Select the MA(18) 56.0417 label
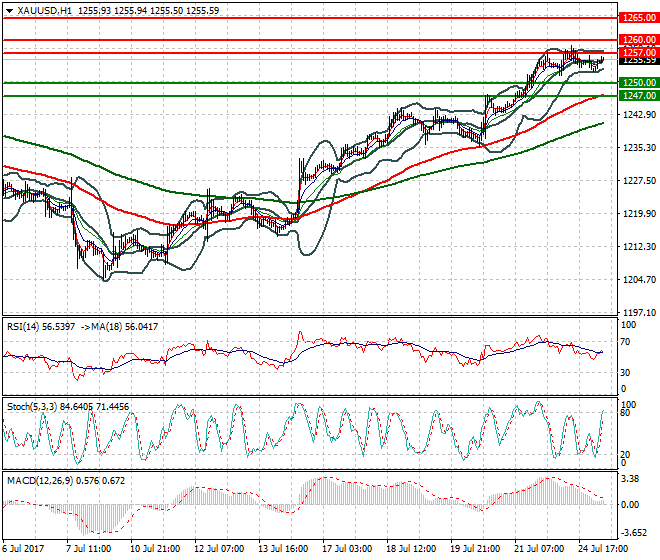Viewport: 660px width, 560px height. 126,327
